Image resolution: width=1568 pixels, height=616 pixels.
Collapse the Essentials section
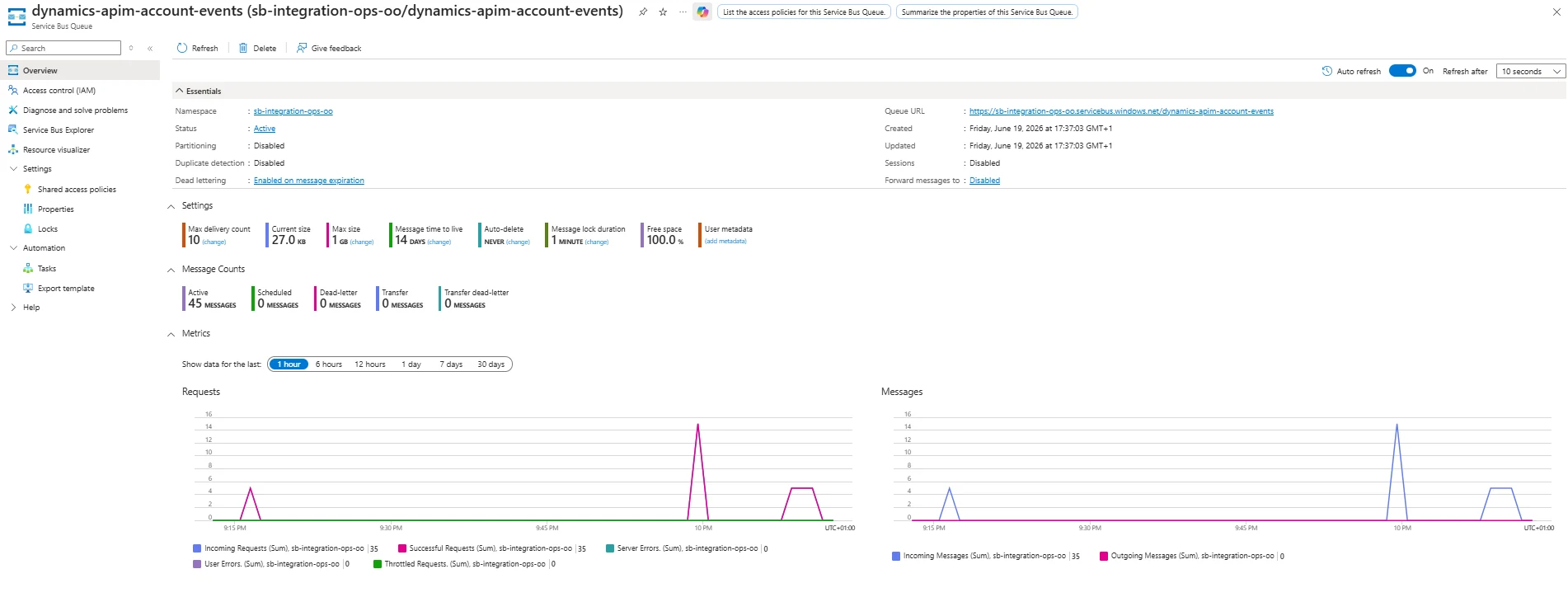tap(180, 91)
